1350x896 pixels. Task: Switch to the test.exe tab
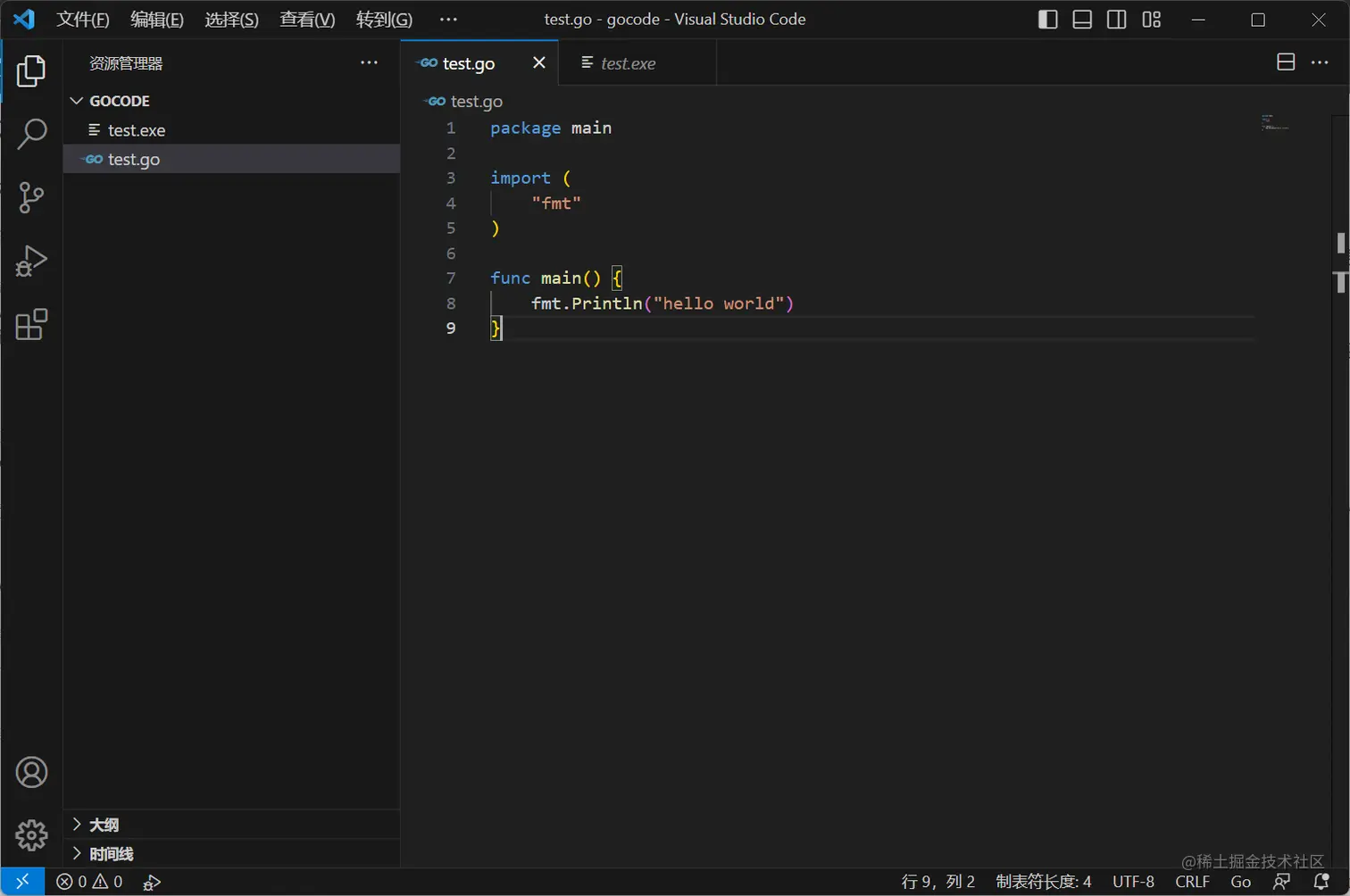(628, 63)
